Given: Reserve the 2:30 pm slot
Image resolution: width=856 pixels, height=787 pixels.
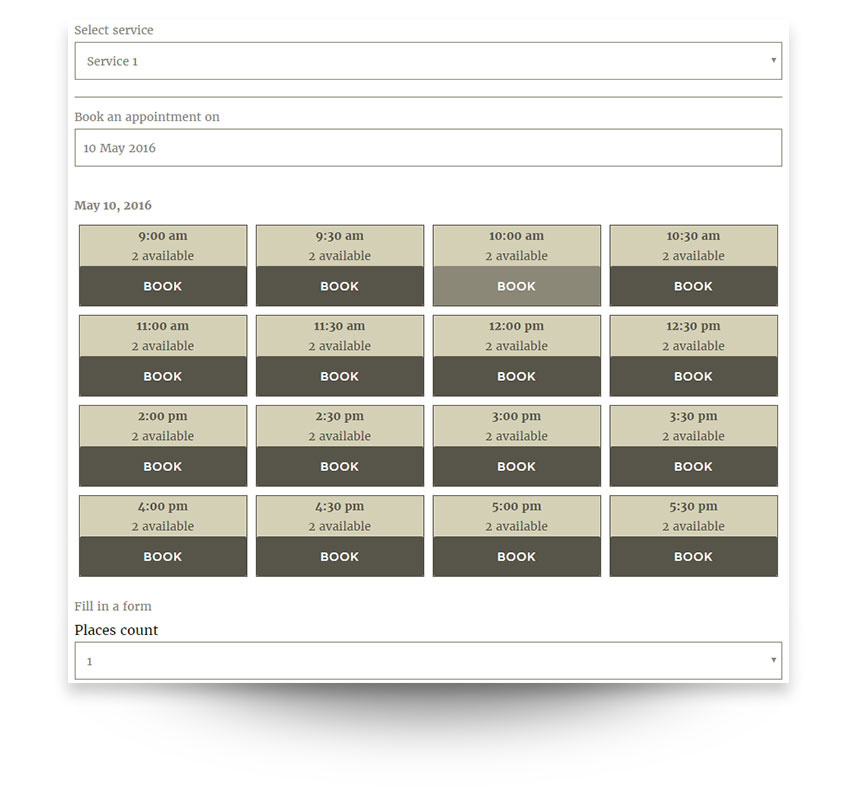Looking at the screenshot, I should (x=340, y=466).
